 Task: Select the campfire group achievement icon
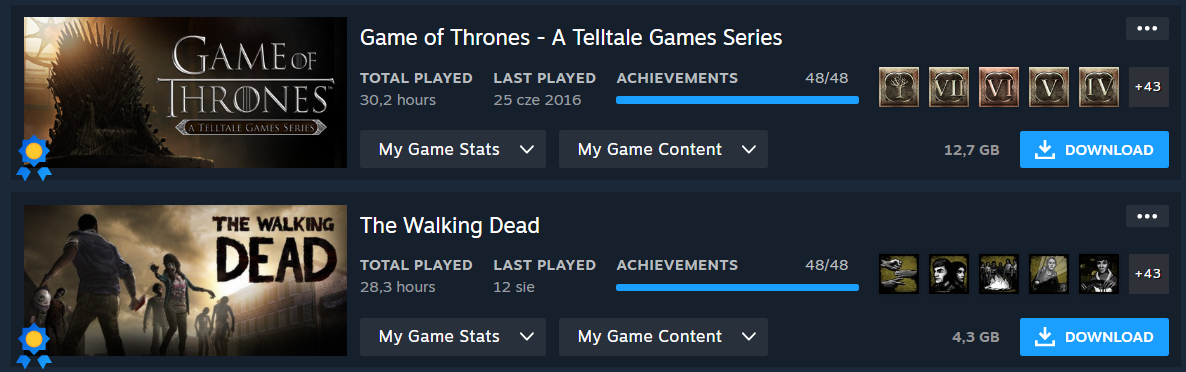[998, 274]
